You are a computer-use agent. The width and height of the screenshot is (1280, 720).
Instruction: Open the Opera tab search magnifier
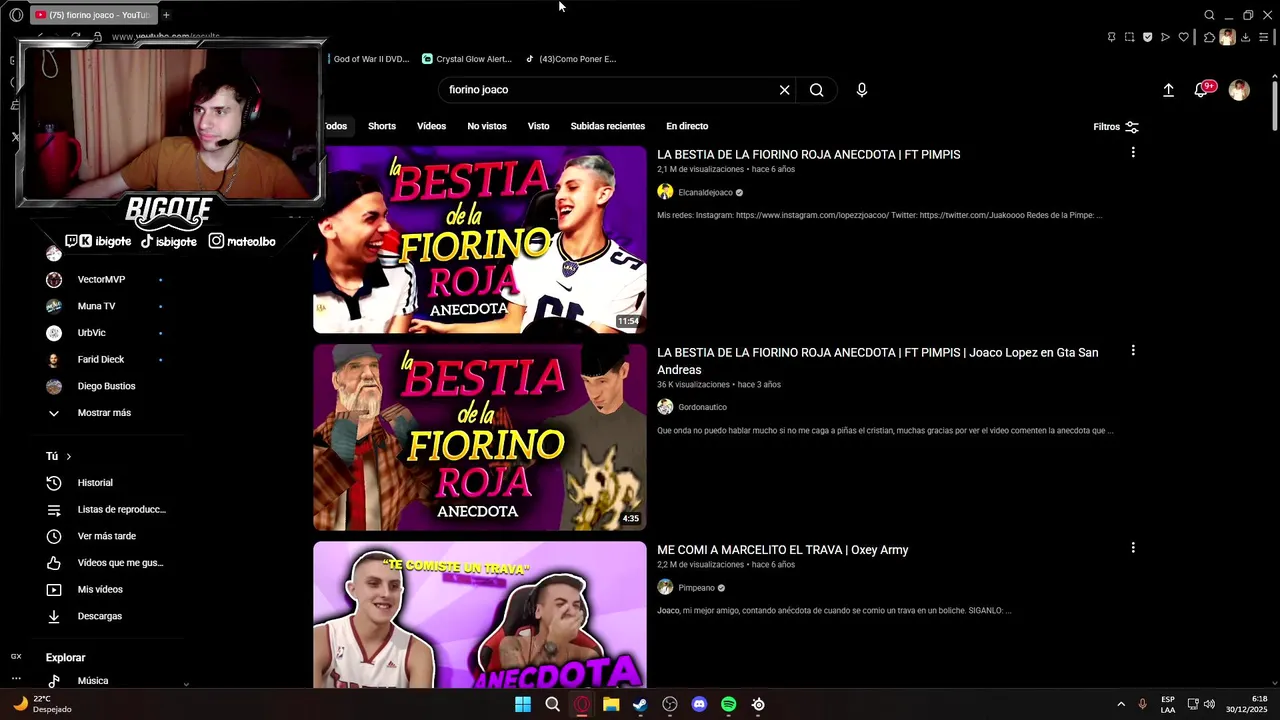tap(1209, 15)
